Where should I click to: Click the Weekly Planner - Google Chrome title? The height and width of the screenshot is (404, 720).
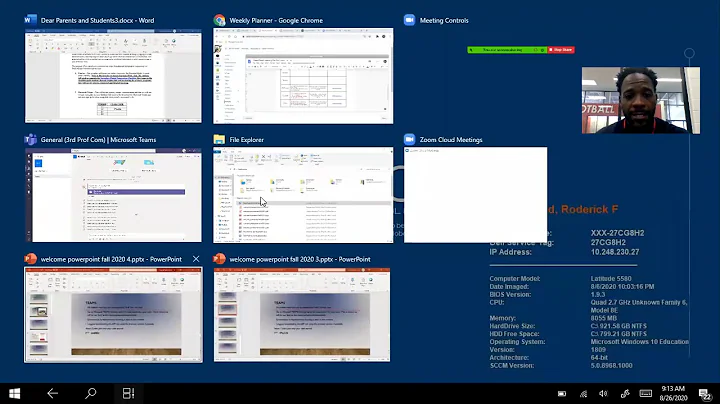pos(276,20)
